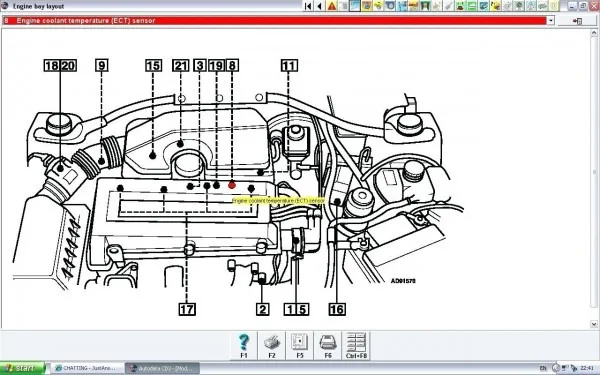600x375 pixels.
Task: Click callout number 18 in diagram
Action: tap(52, 66)
